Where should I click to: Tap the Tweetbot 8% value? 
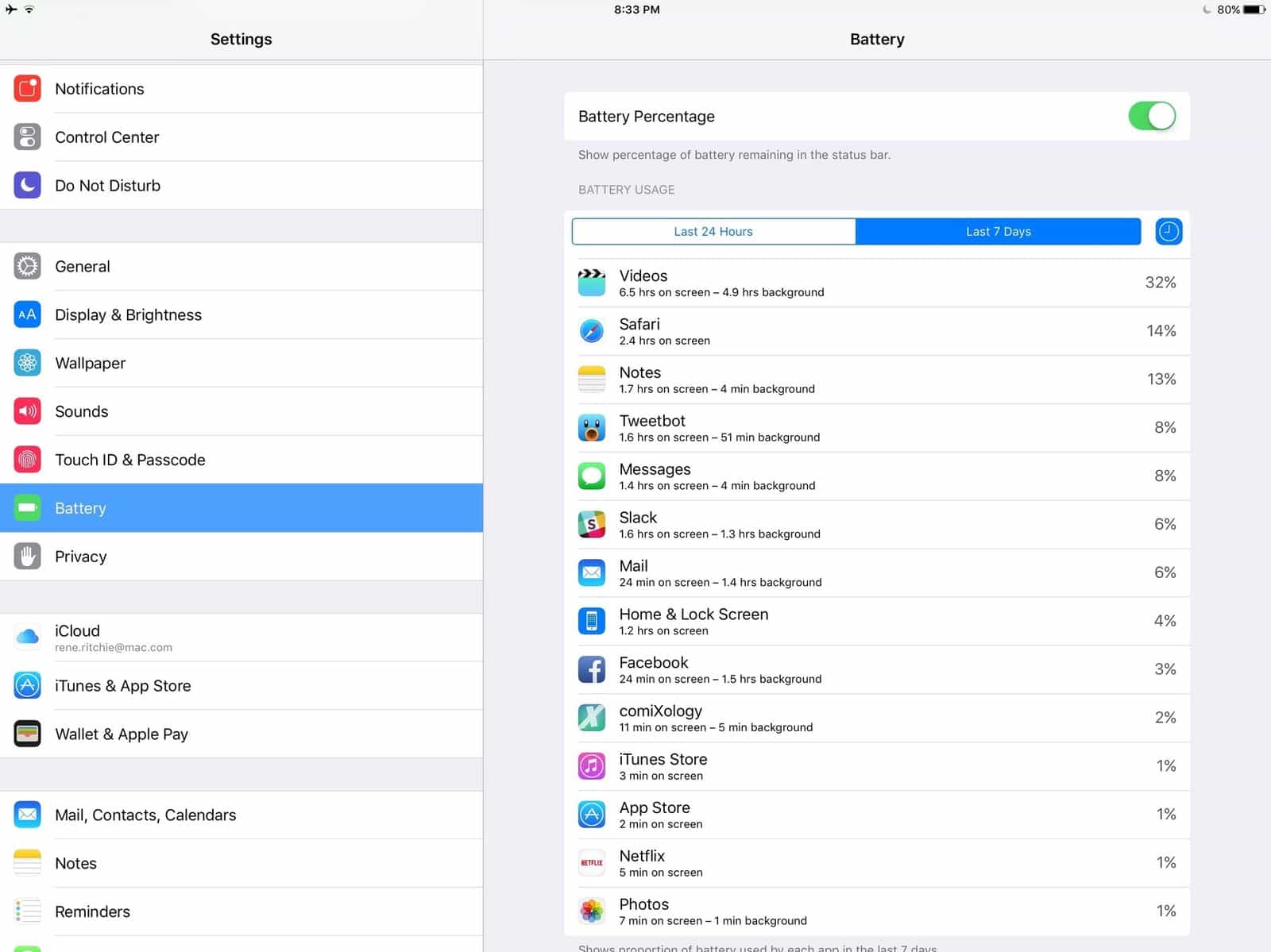pyautogui.click(x=1165, y=427)
